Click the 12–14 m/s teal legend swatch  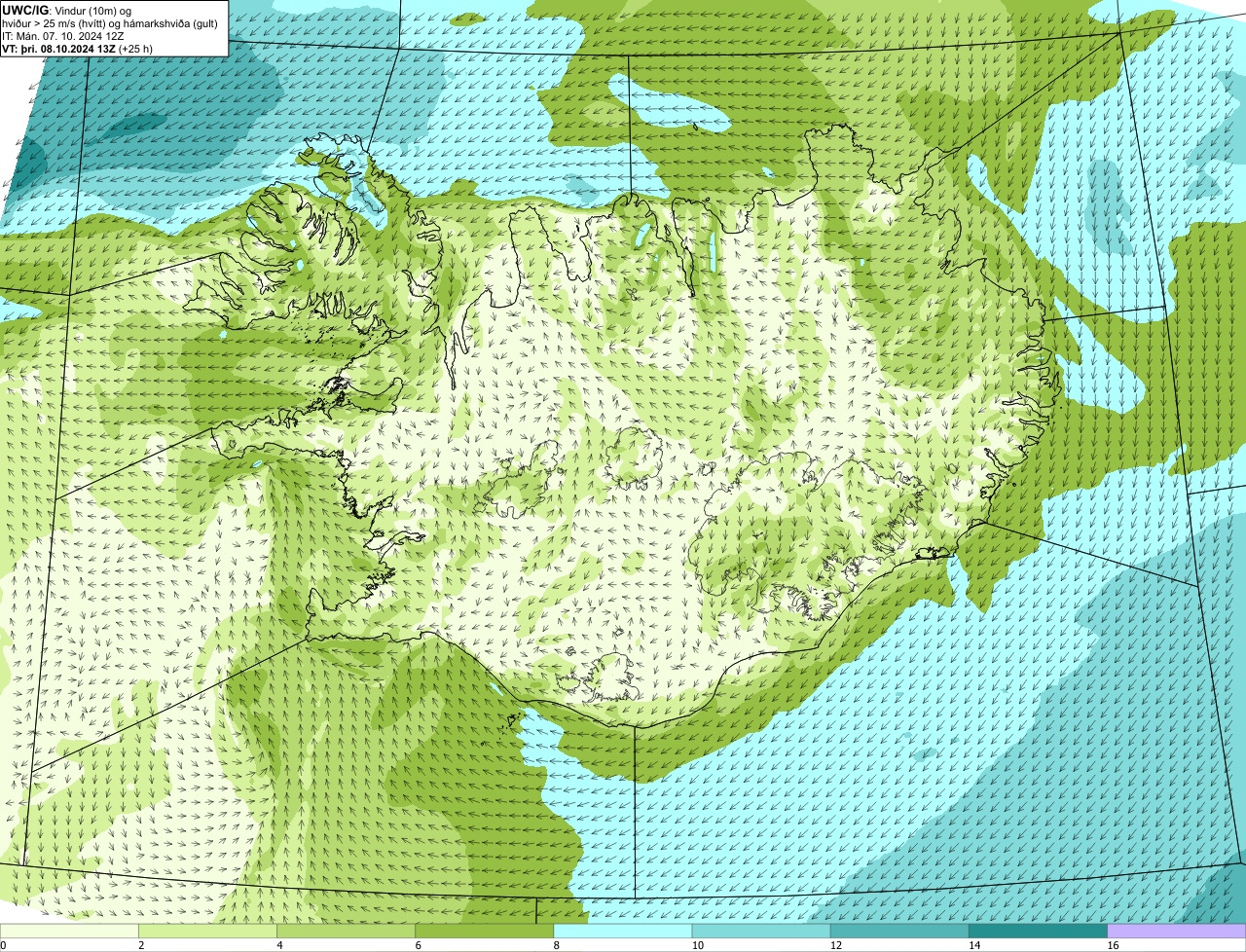pos(899,931)
